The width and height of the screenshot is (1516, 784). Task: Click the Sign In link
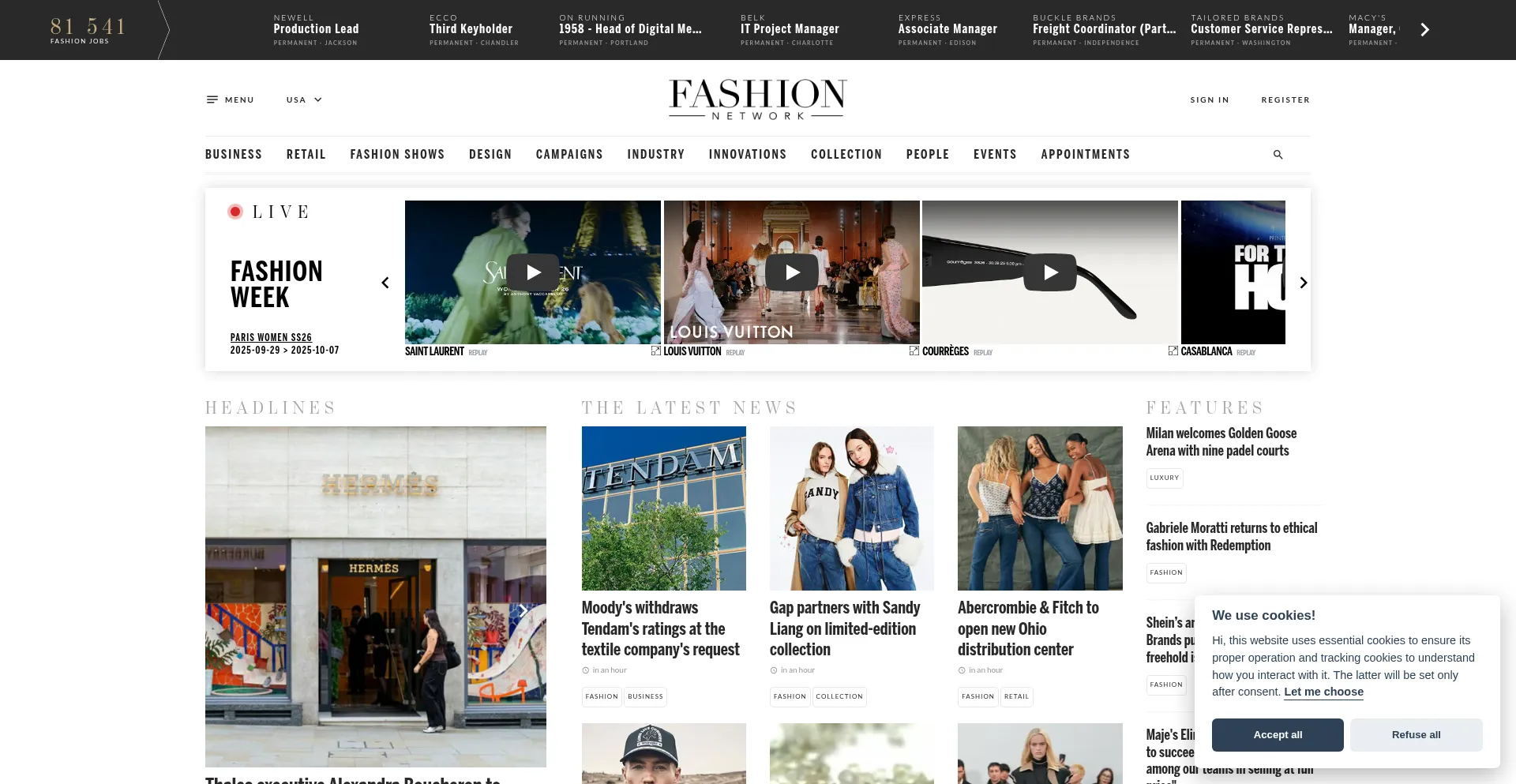tap(1210, 99)
